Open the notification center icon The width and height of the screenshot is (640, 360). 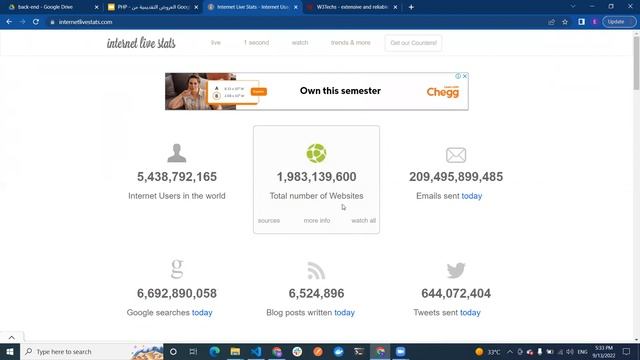click(x=627, y=351)
